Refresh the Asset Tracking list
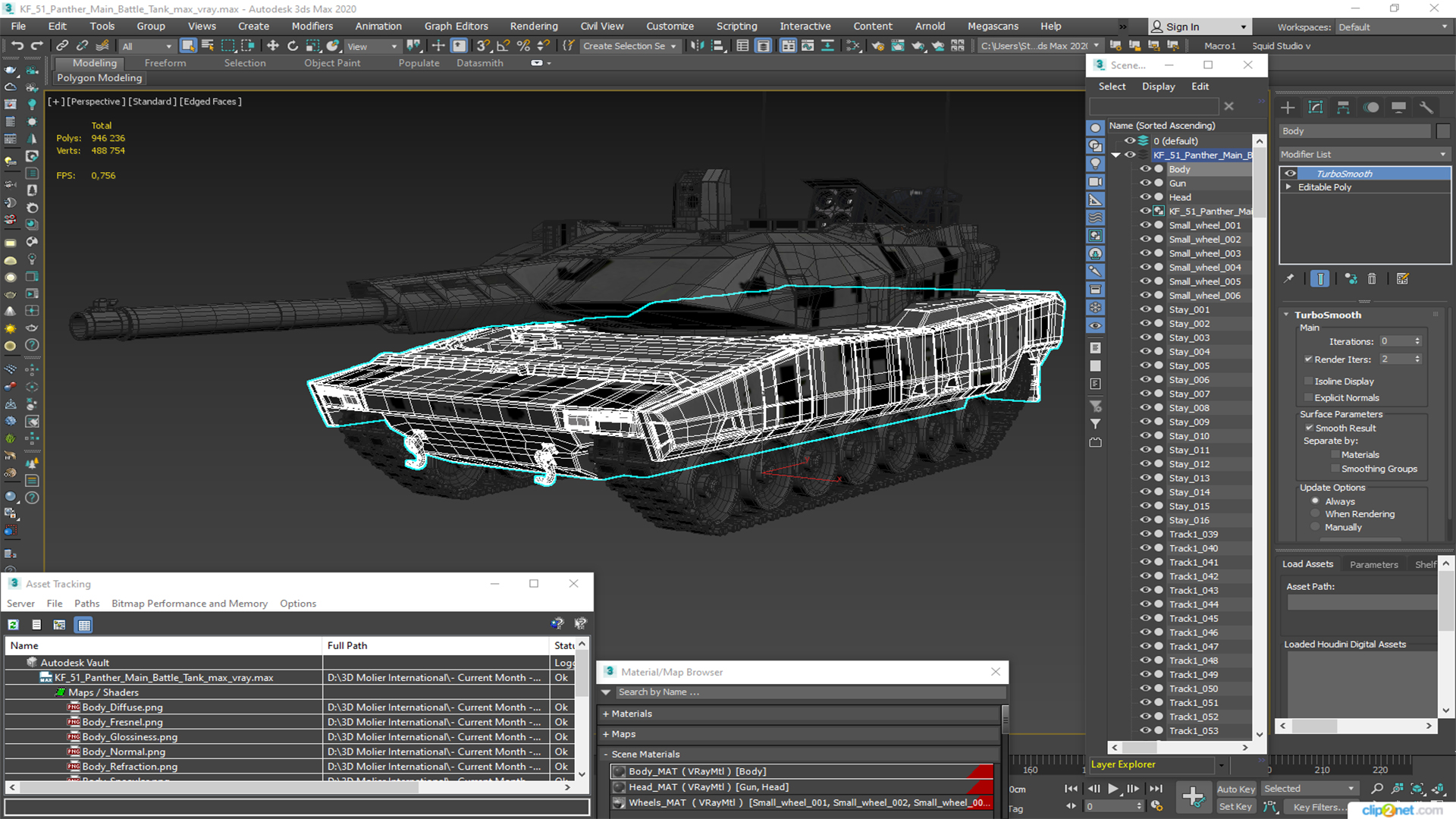 pyautogui.click(x=13, y=625)
